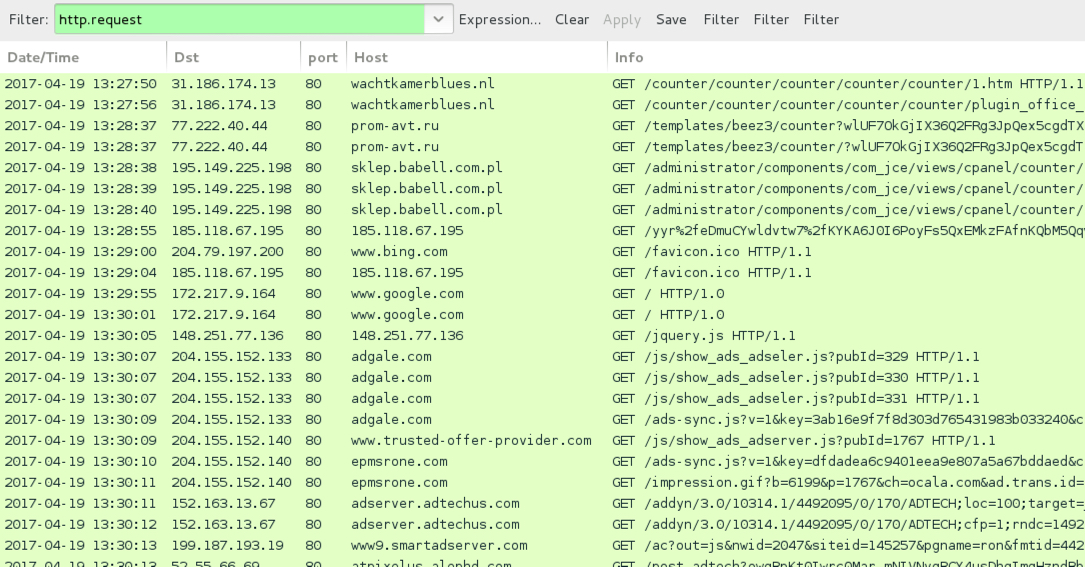Click the Info column header

[846, 57]
